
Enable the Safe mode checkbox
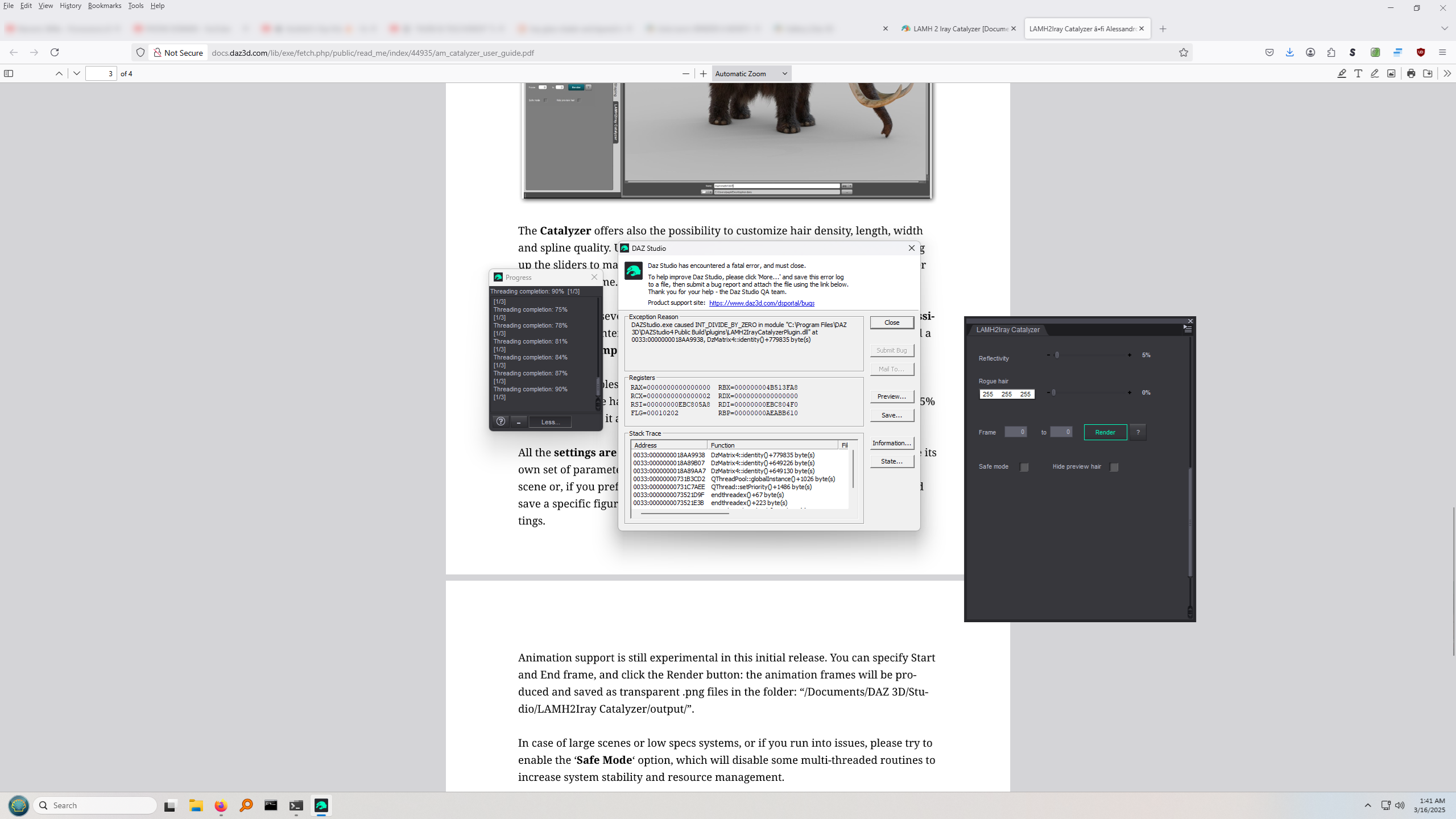1024,467
